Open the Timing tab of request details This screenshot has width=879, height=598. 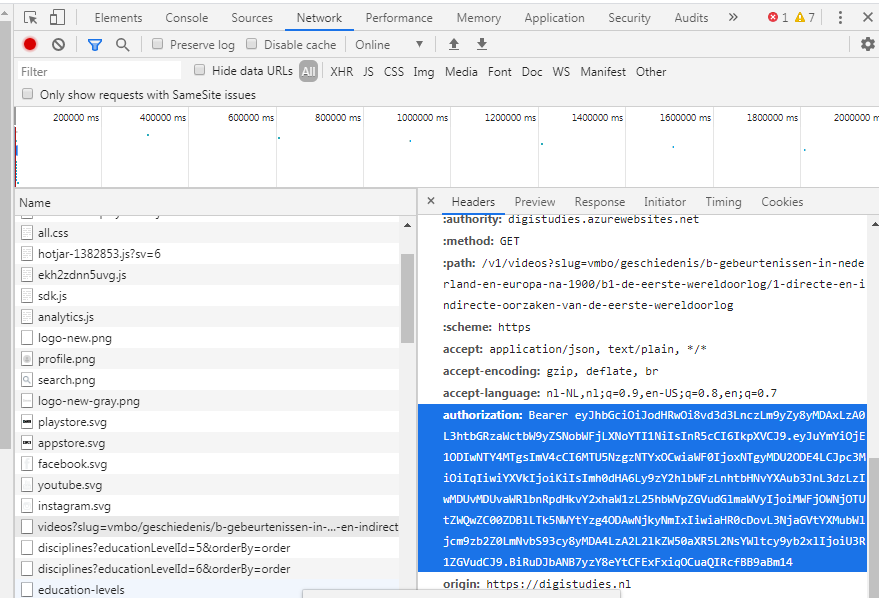[723, 202]
